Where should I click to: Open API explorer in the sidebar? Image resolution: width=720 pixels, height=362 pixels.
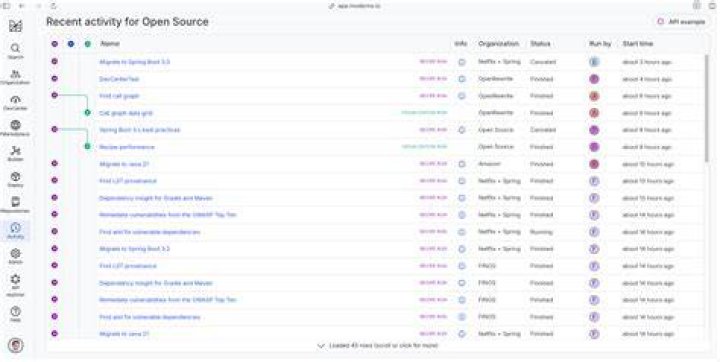[x=15, y=285]
